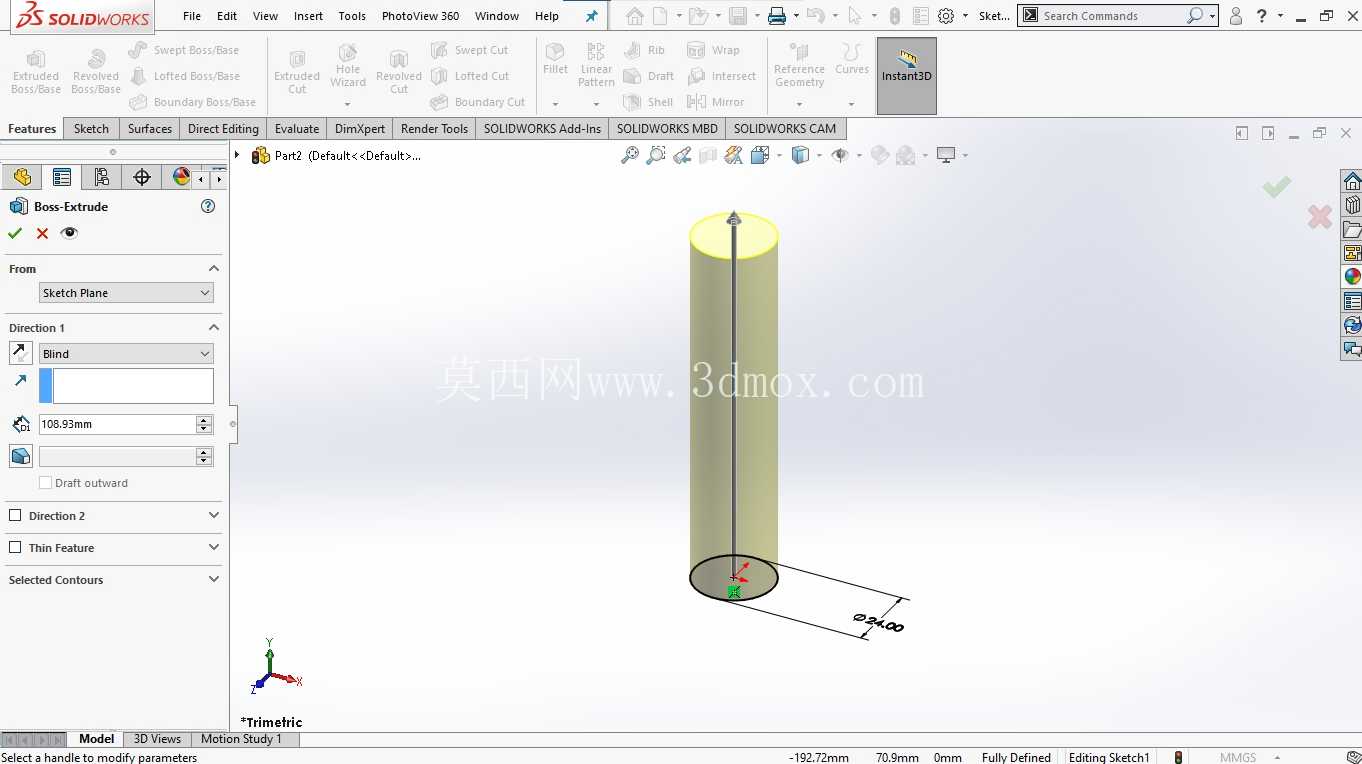Image resolution: width=1362 pixels, height=764 pixels.
Task: Switch to the PropertyManager tab
Action: (62, 177)
